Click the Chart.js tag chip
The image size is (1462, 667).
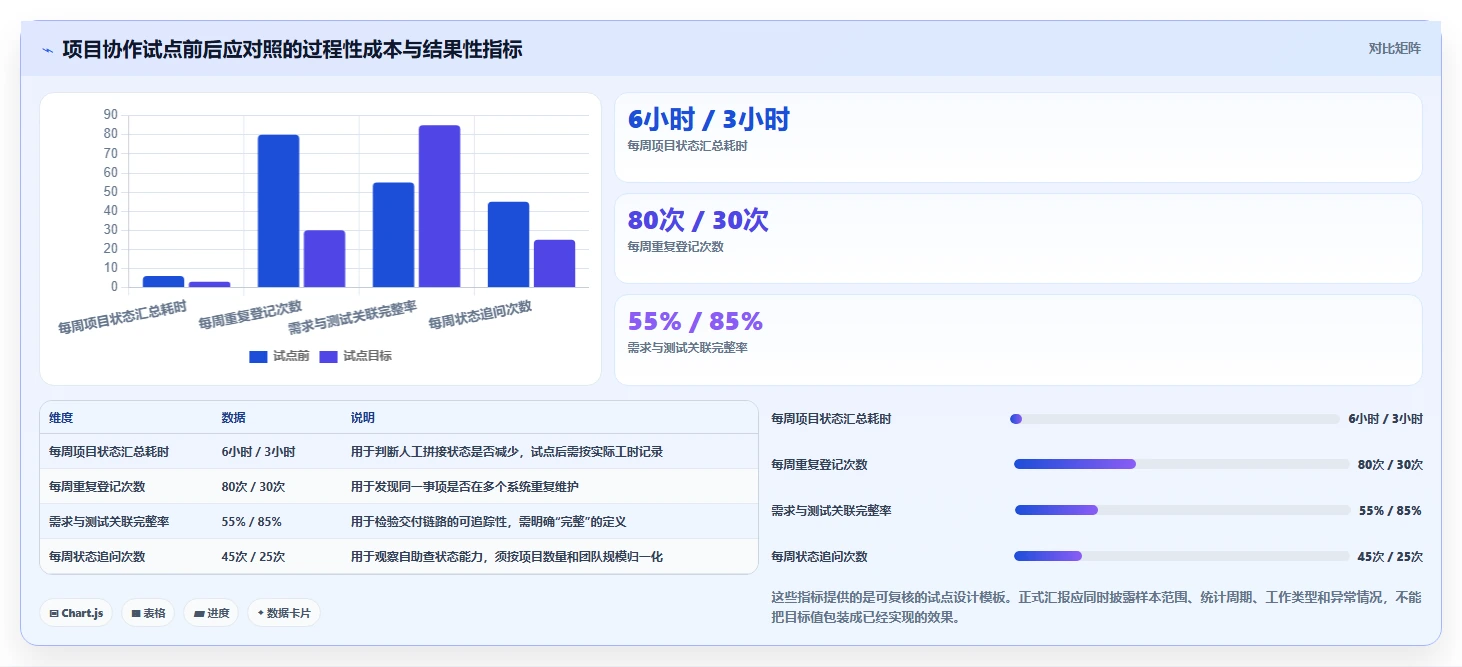tap(76, 613)
